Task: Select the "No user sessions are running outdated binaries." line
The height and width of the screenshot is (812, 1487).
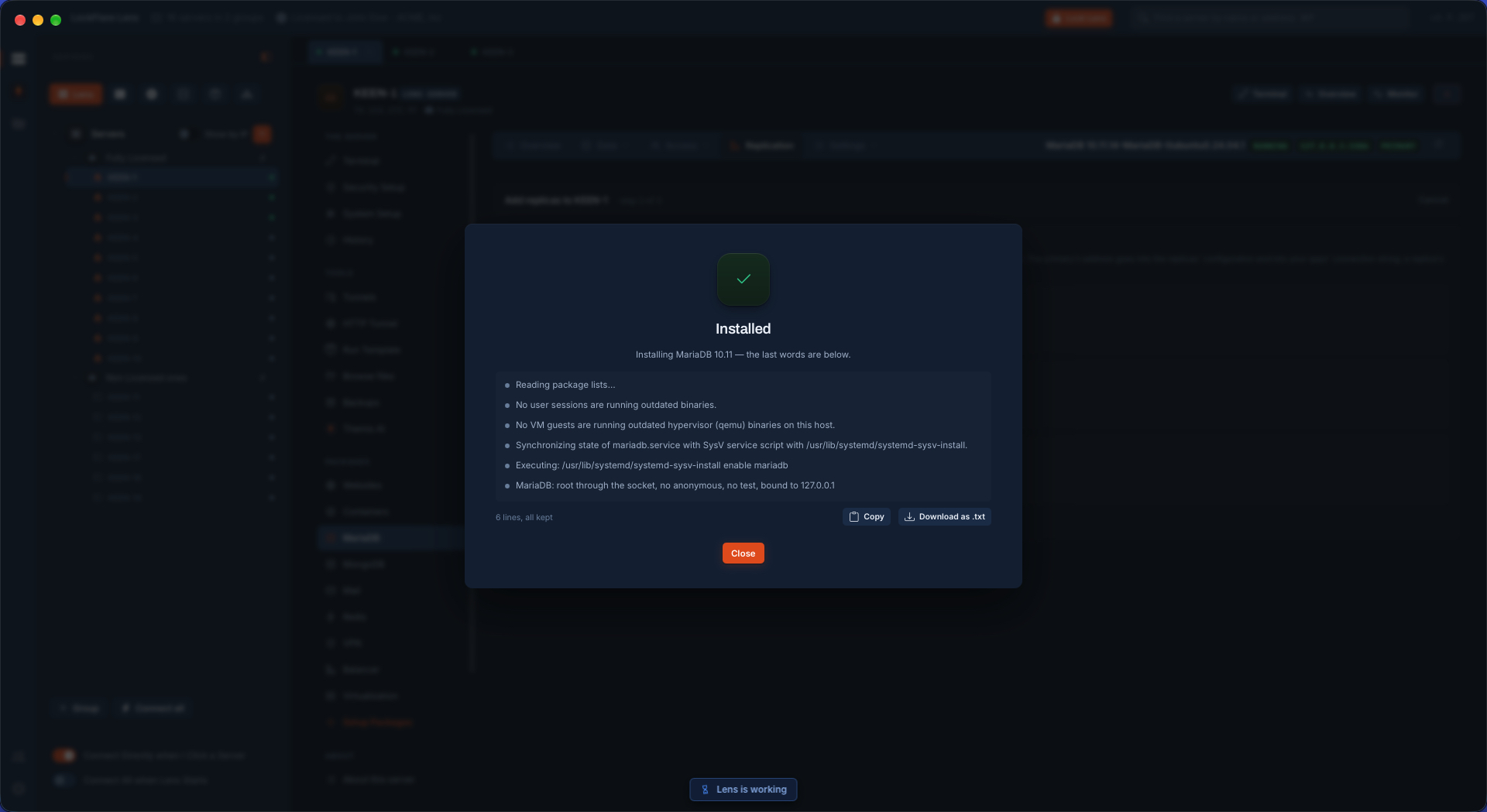Action: [x=616, y=405]
